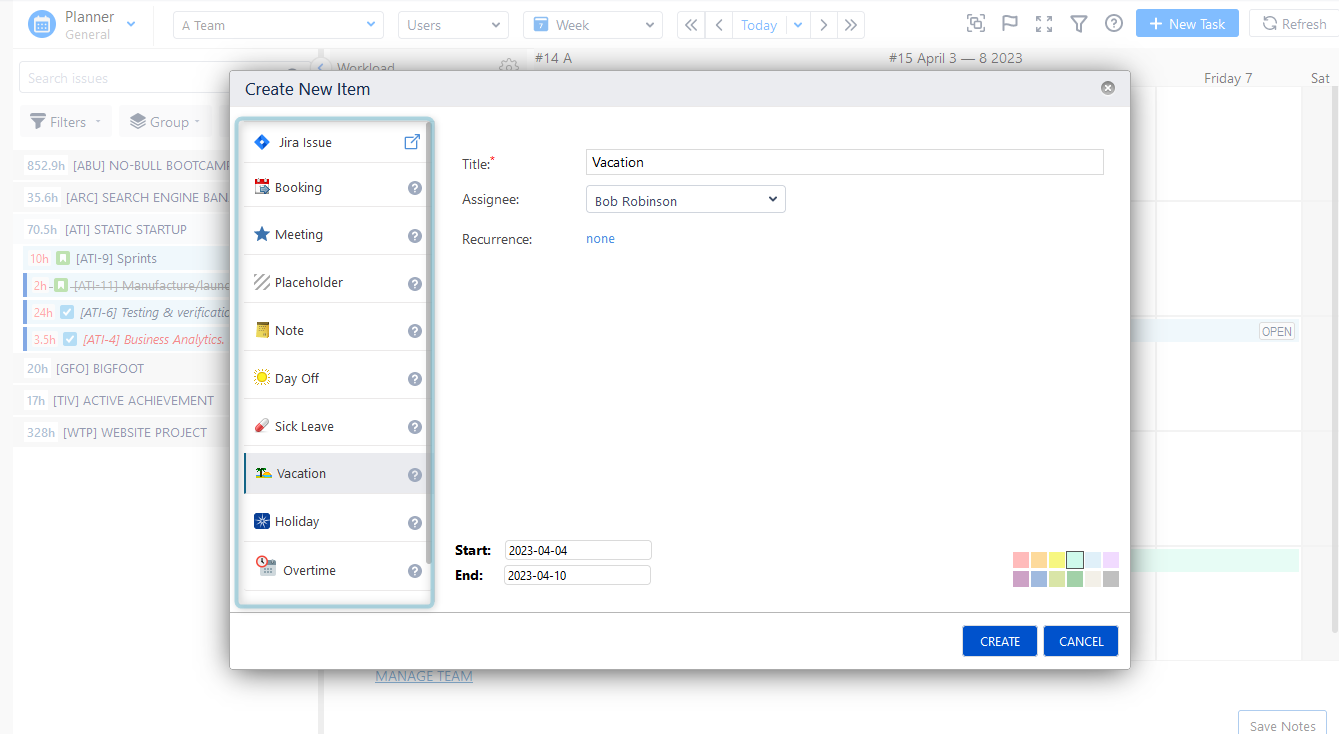Jump forward with double-right arrow
The image size is (1339, 734).
(x=851, y=25)
